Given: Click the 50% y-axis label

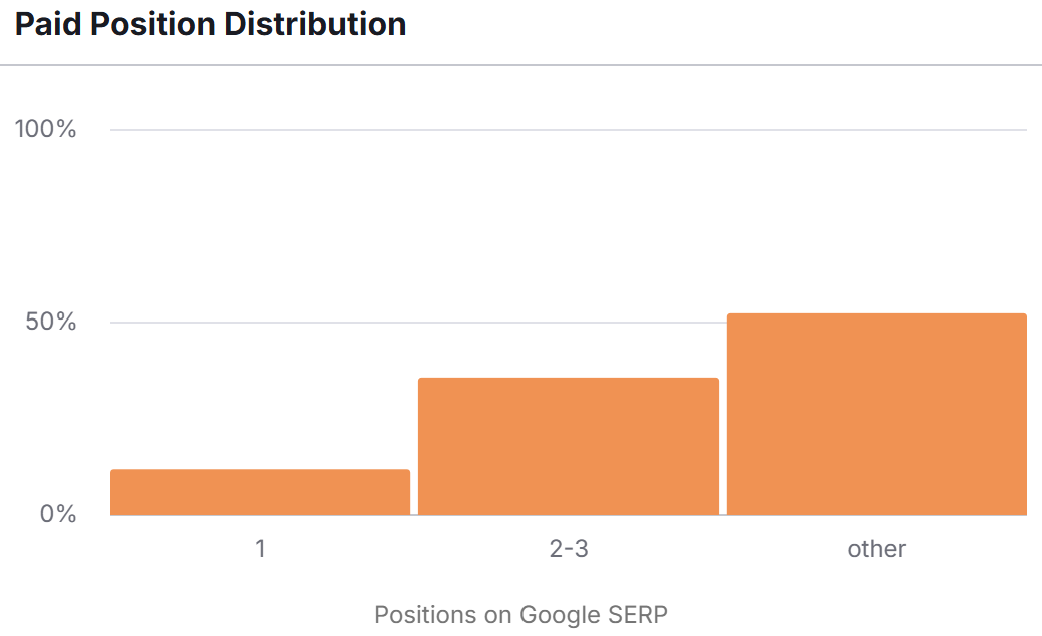Looking at the screenshot, I should click(51, 323).
